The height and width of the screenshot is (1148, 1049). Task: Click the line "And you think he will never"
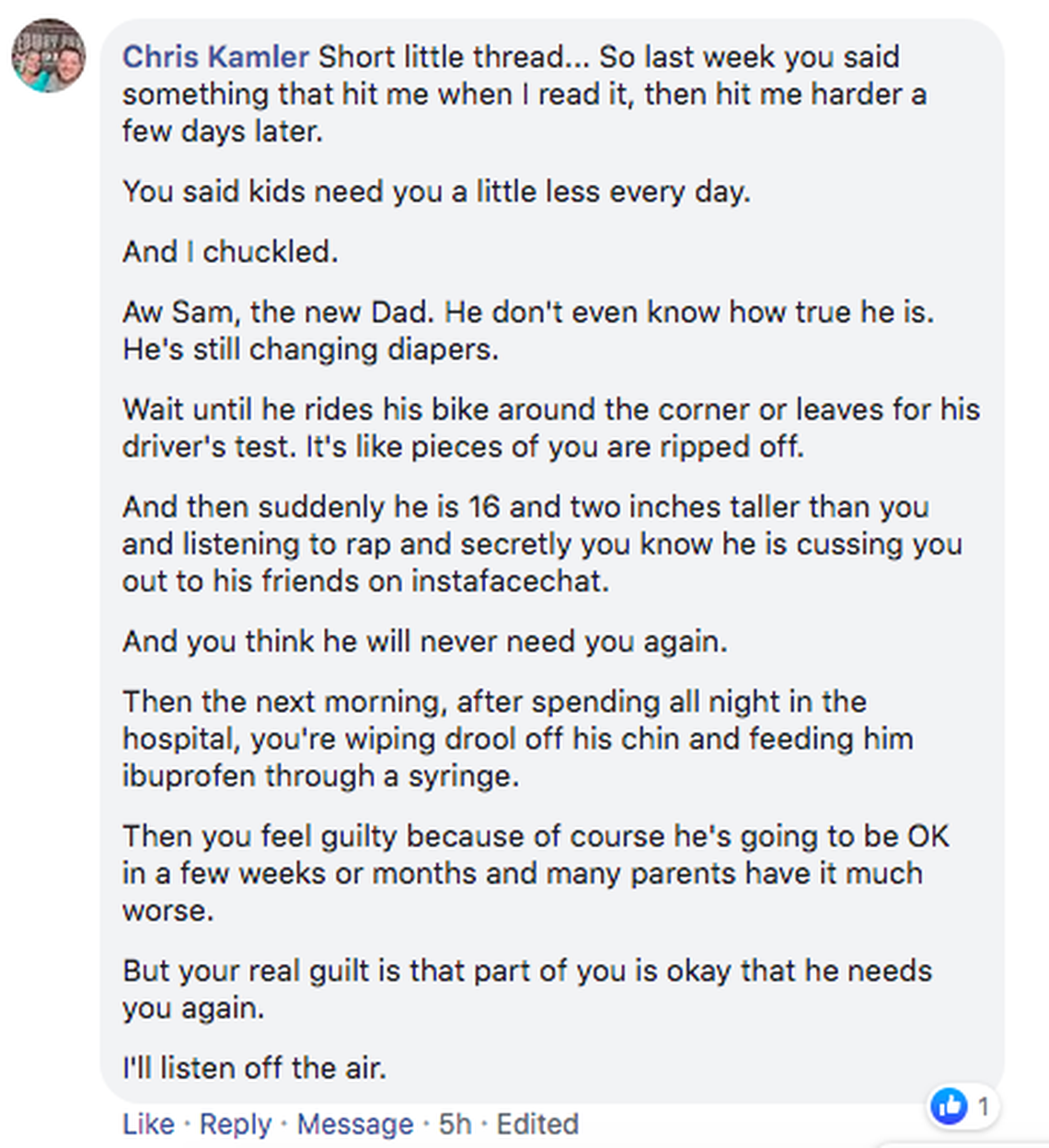[x=424, y=641]
